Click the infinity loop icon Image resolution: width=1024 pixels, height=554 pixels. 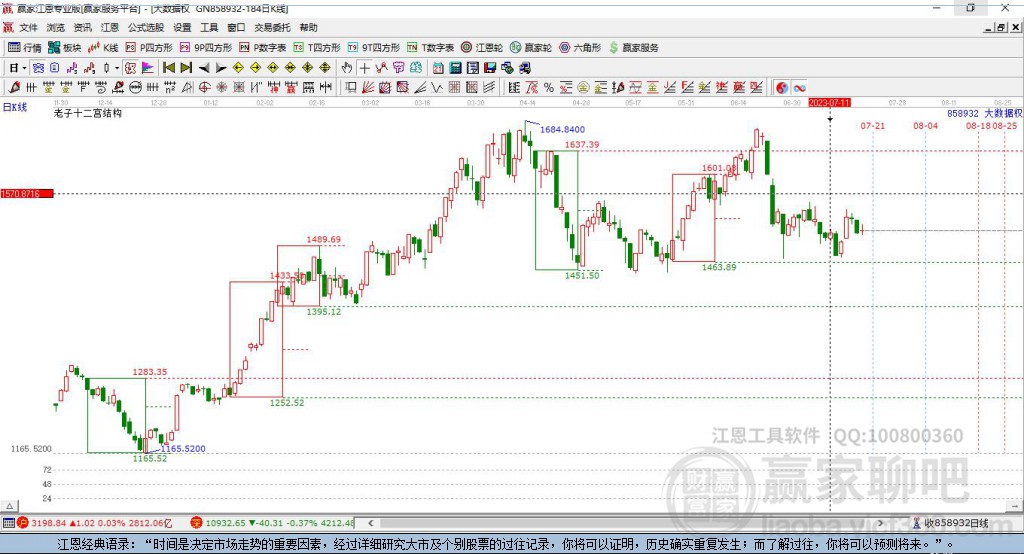pos(799,88)
